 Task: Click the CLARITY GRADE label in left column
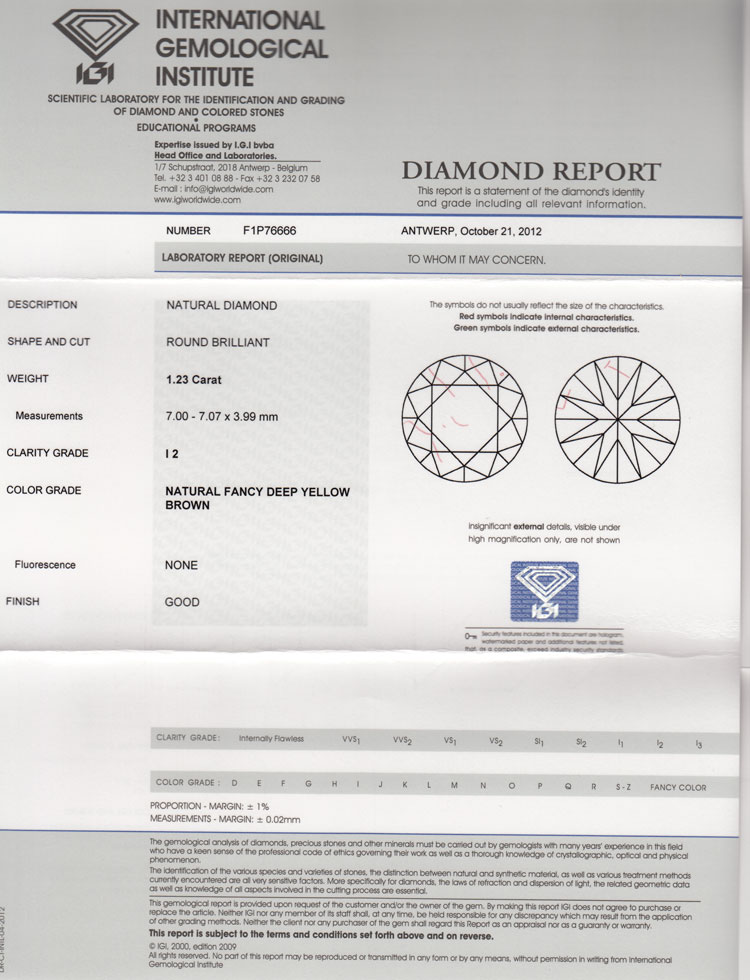(47, 452)
